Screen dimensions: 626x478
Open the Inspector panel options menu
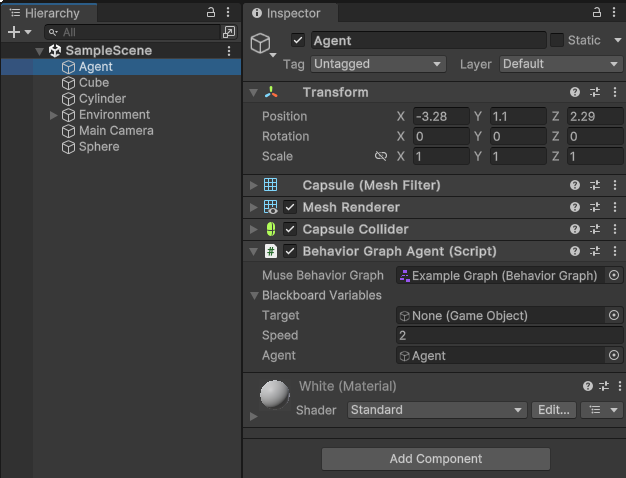pyautogui.click(x=614, y=12)
